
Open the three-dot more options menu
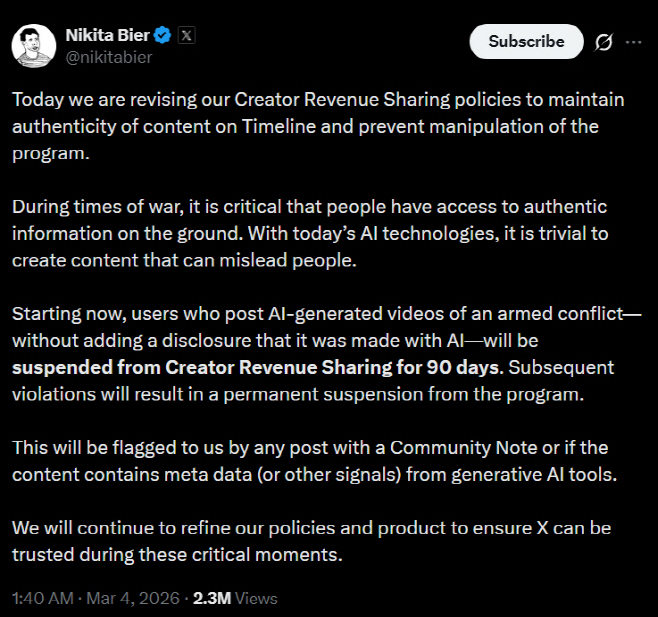633,42
